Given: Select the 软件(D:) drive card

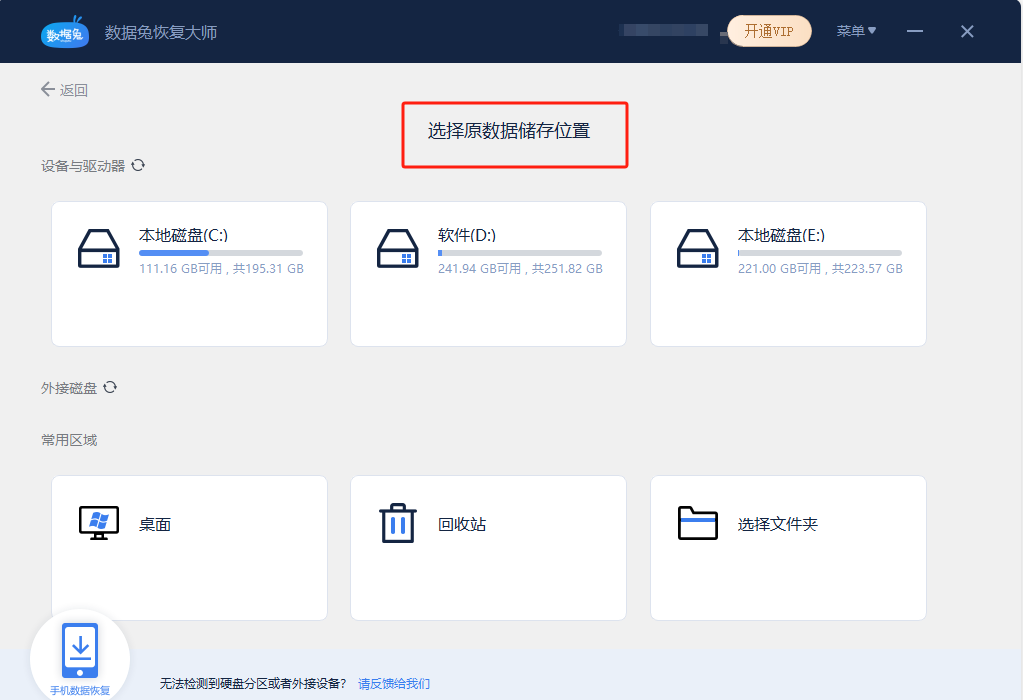Looking at the screenshot, I should (489, 274).
